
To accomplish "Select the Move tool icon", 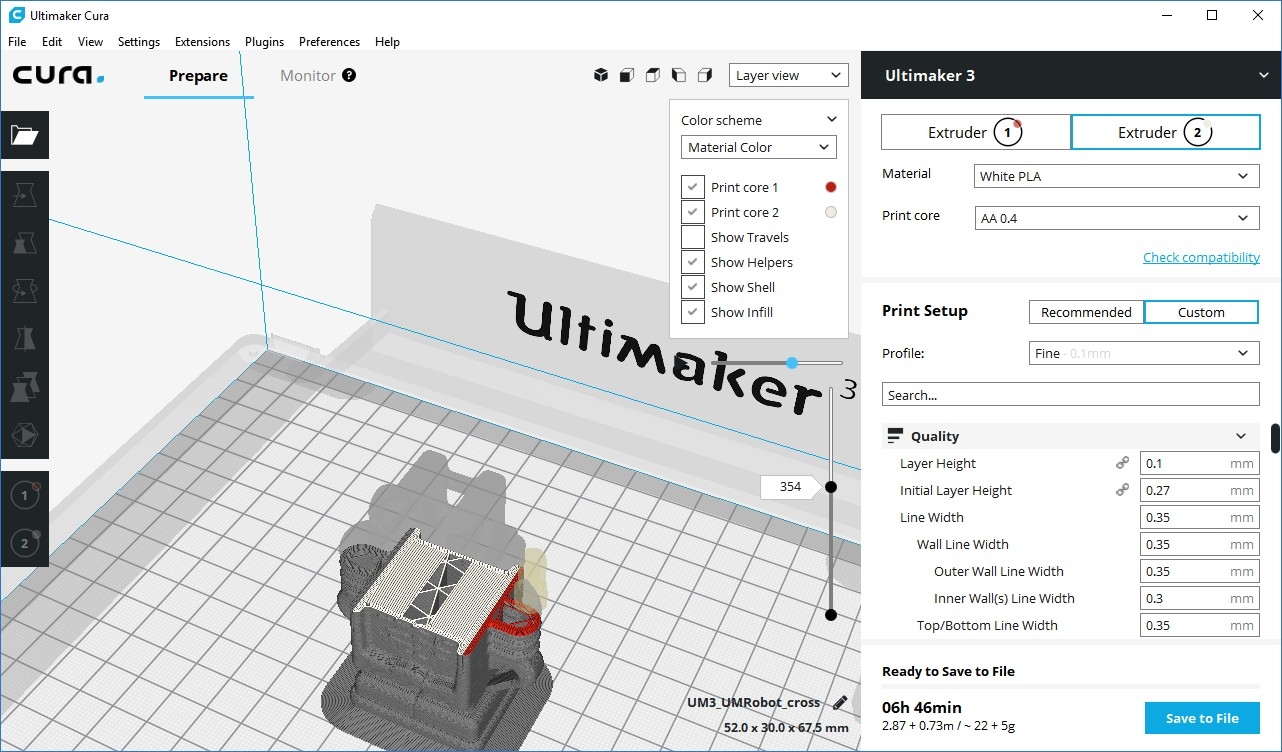I will [x=24, y=196].
